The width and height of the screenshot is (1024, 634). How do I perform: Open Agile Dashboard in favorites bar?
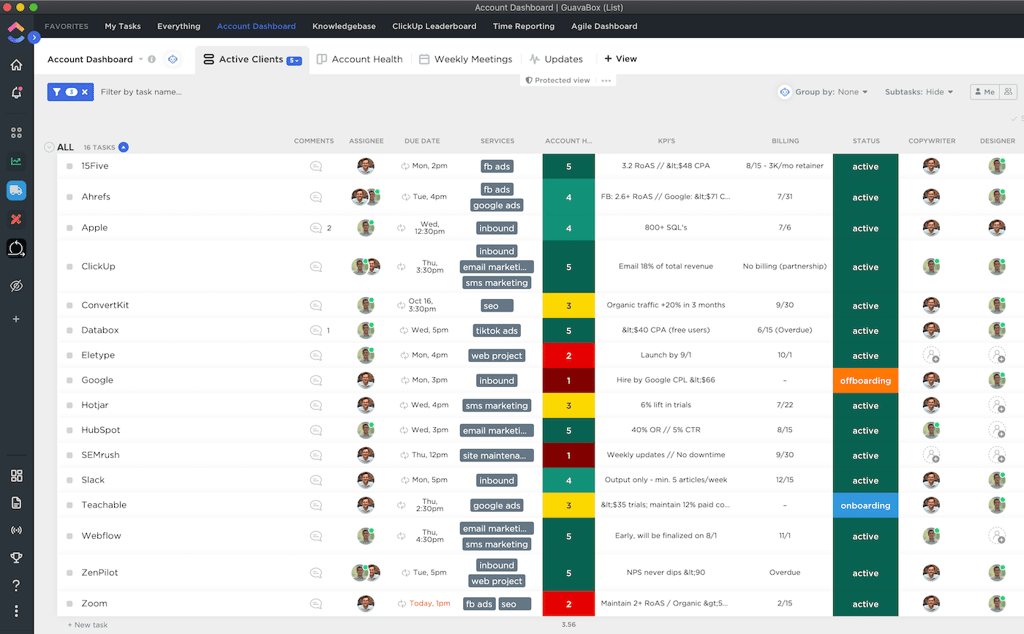604,26
